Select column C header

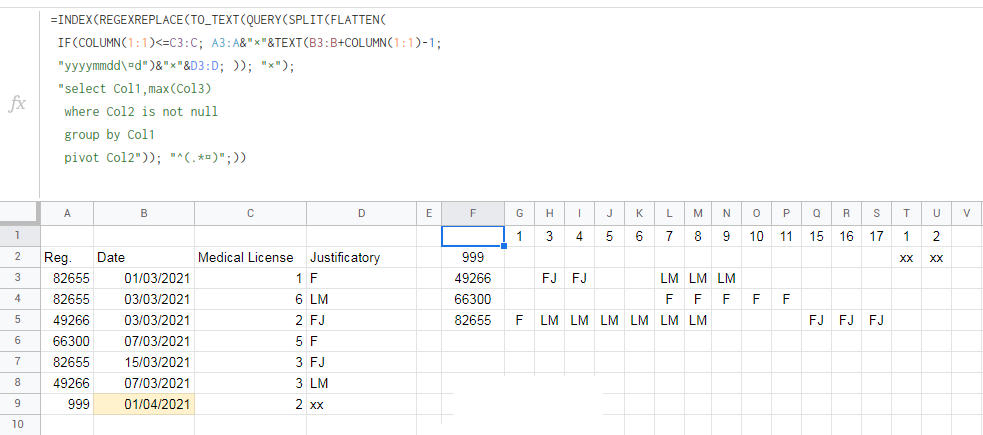250,214
